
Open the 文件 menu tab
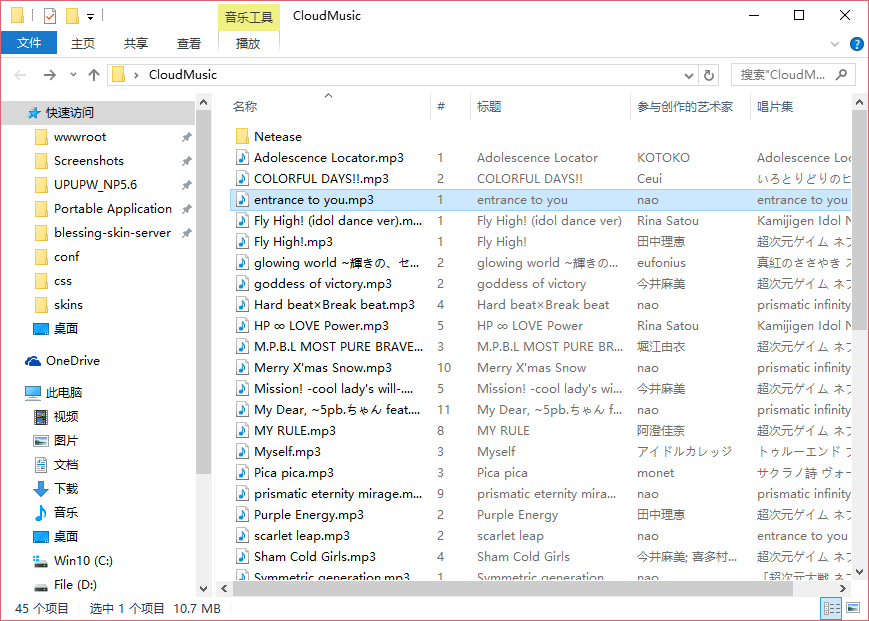tap(29, 43)
